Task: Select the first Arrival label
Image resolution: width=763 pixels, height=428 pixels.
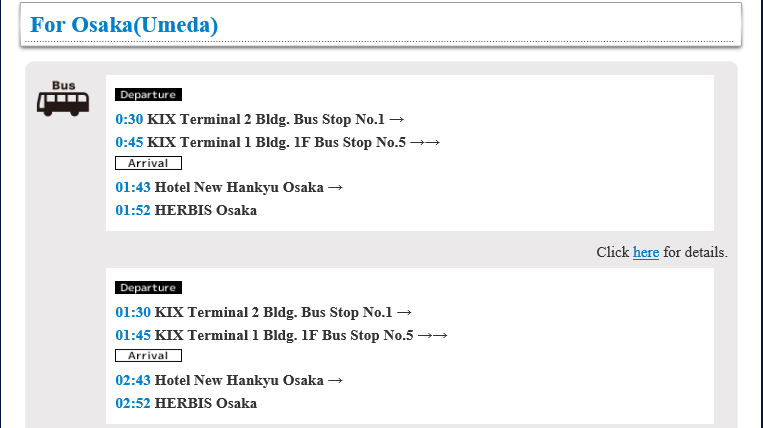Action: coord(148,163)
